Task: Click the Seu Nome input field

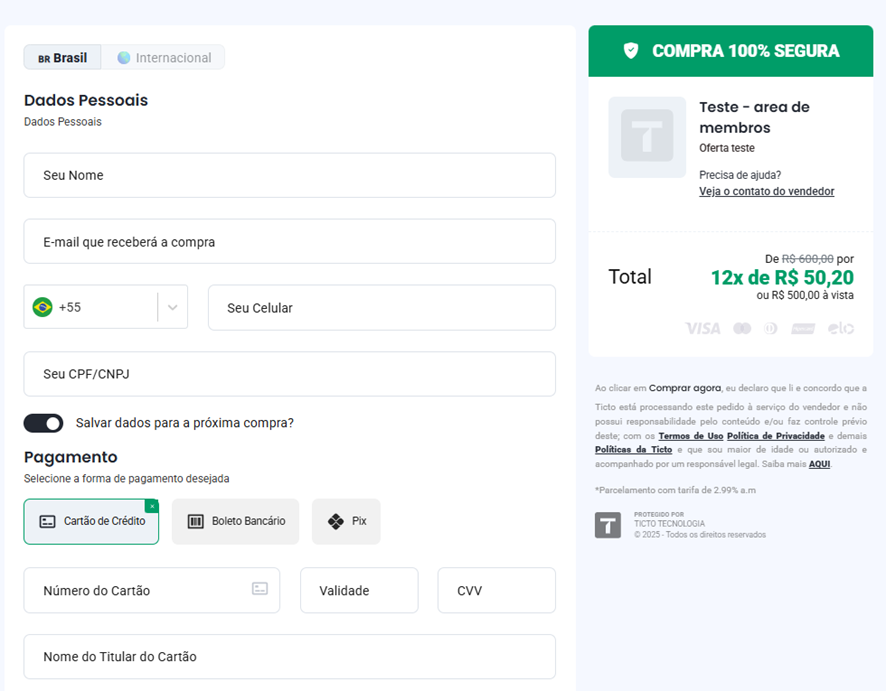Action: (289, 175)
